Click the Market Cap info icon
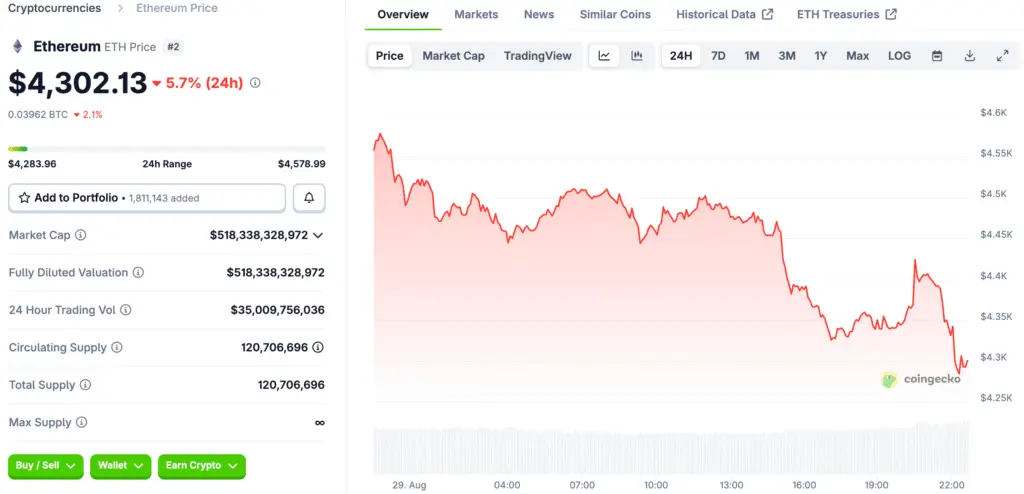Screen dimensions: 1024x494 [81, 235]
